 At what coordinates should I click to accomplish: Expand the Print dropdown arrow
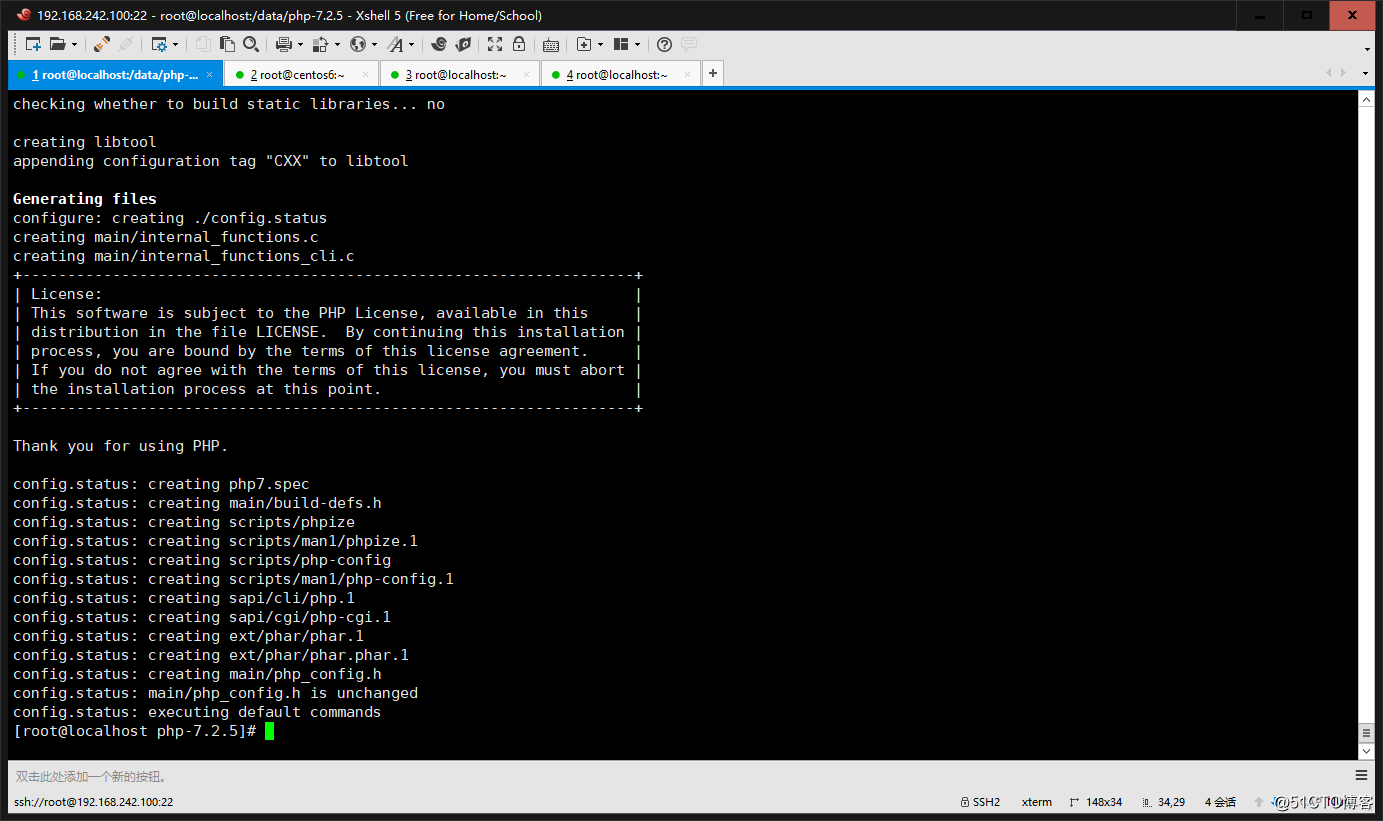click(x=300, y=45)
